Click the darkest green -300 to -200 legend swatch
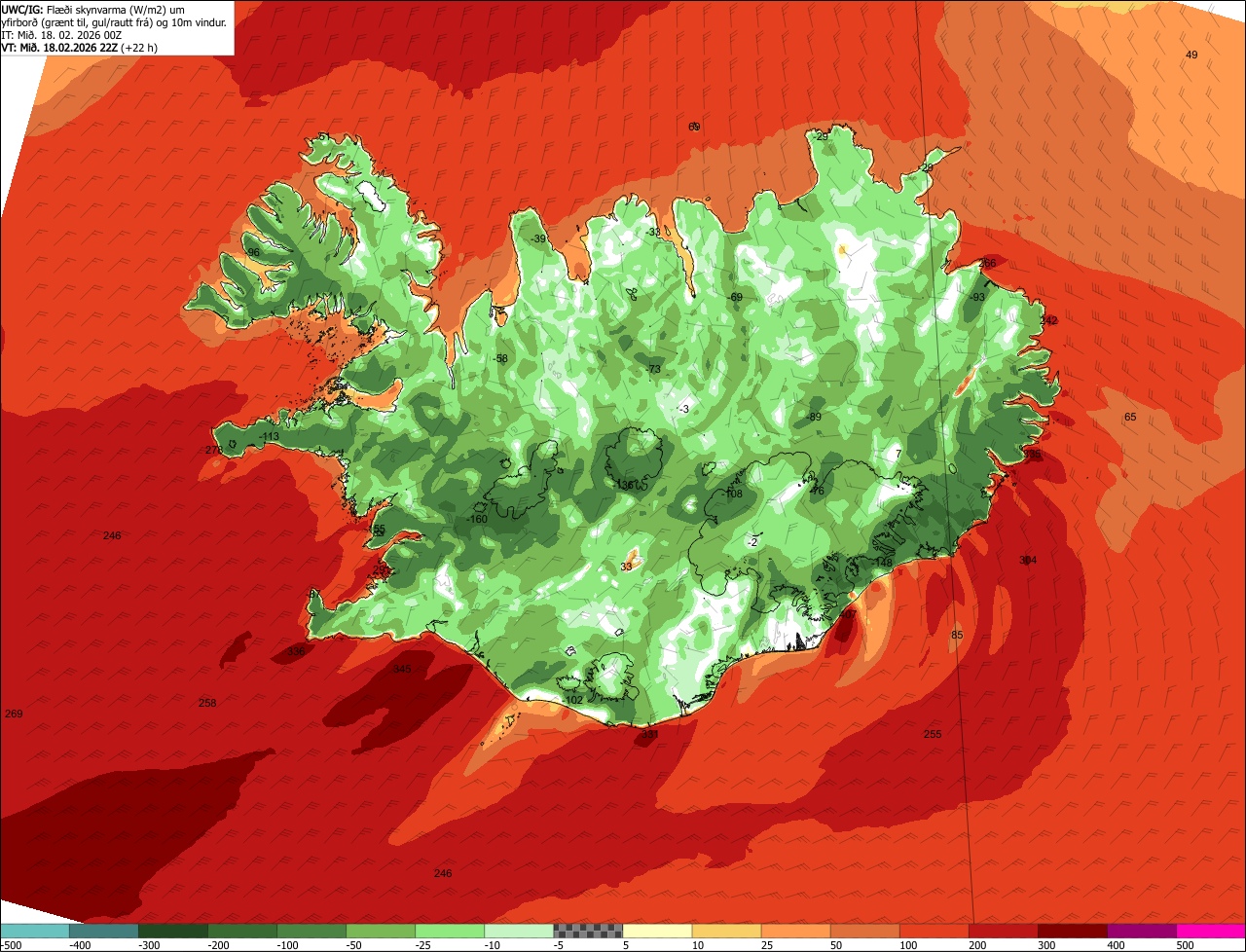This screenshot has height=952, width=1246. coord(173,931)
